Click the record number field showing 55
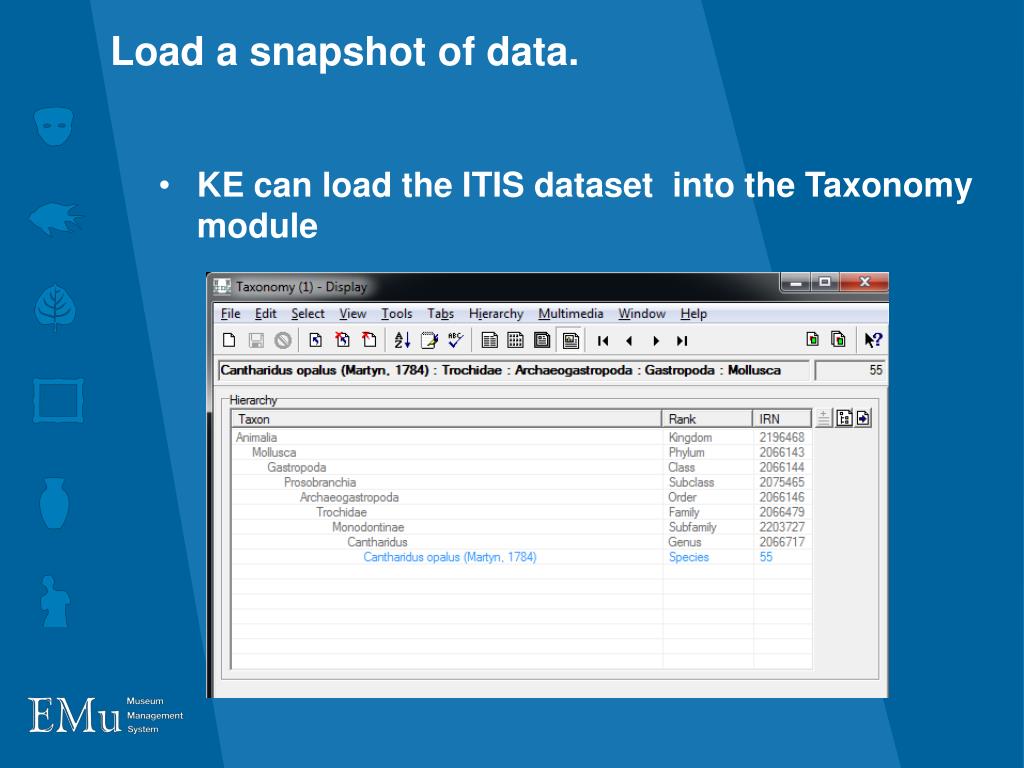1024x768 pixels. 850,370
